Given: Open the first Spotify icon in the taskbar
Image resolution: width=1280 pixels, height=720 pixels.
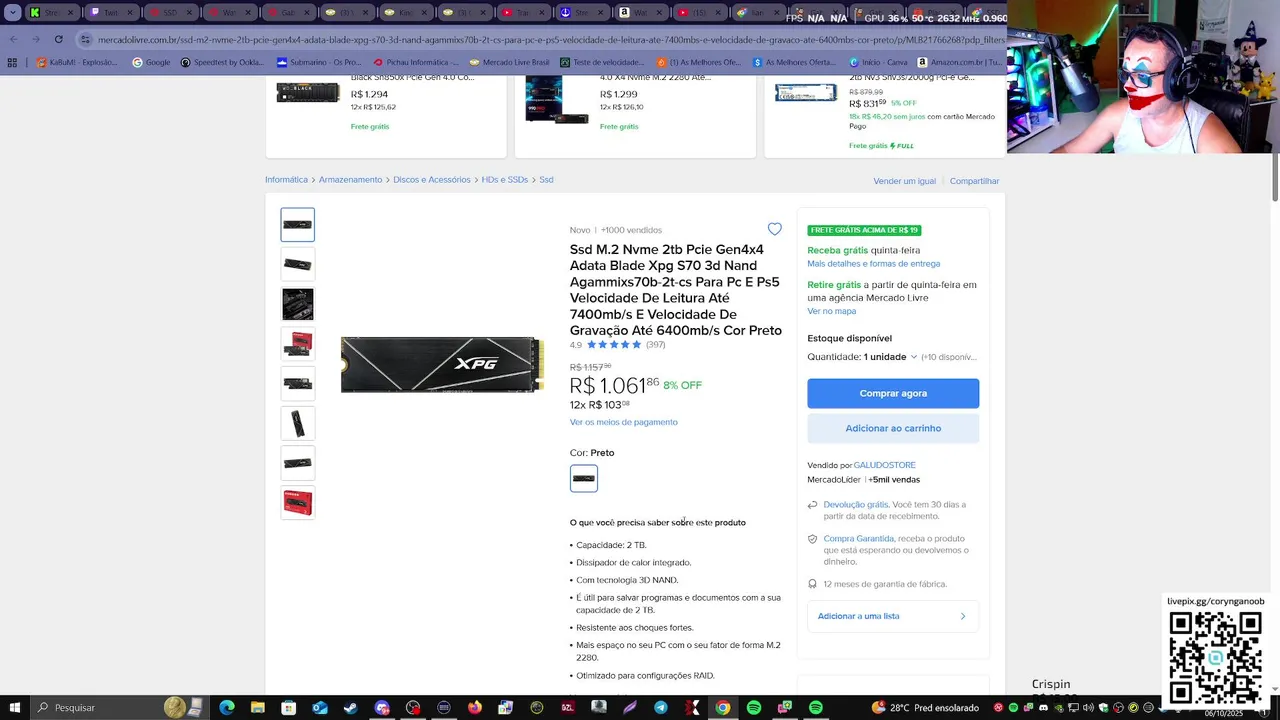Looking at the screenshot, I should [x=754, y=707].
